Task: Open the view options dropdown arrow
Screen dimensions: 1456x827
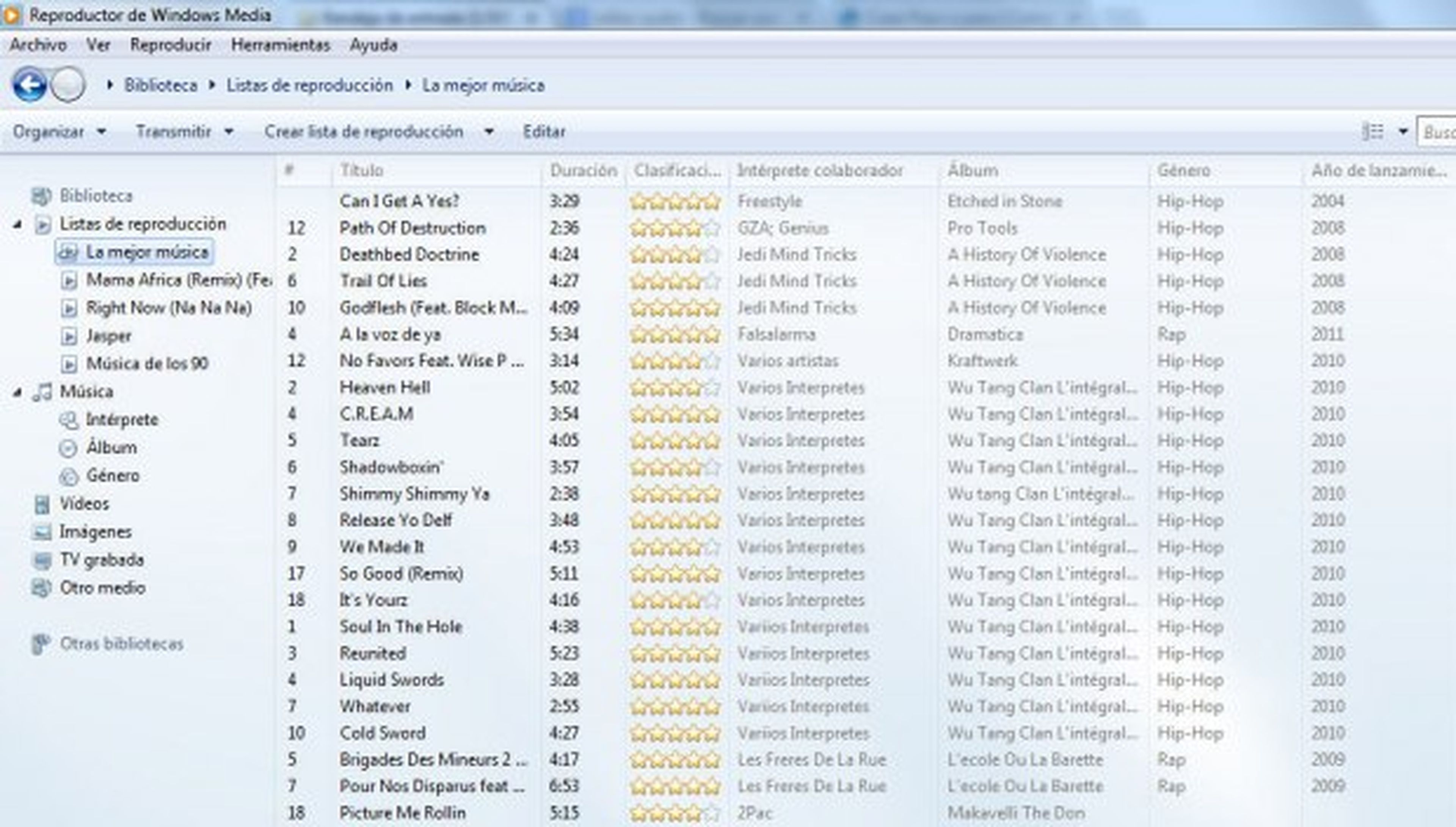Action: (x=1403, y=132)
